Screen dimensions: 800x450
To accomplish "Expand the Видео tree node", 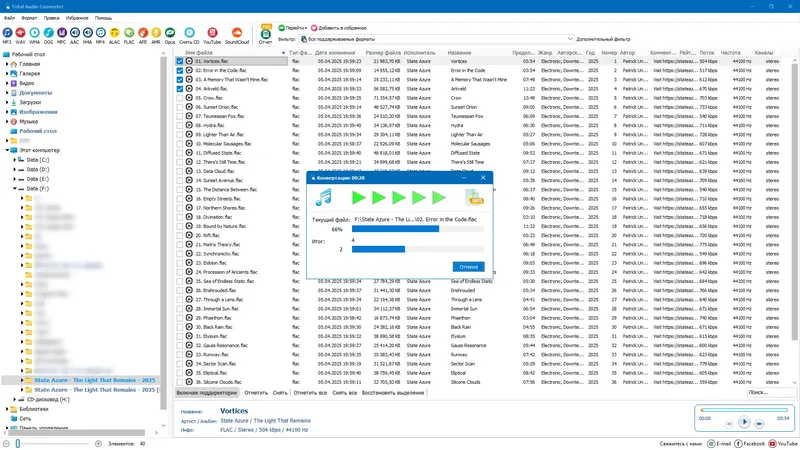I will point(7,83).
